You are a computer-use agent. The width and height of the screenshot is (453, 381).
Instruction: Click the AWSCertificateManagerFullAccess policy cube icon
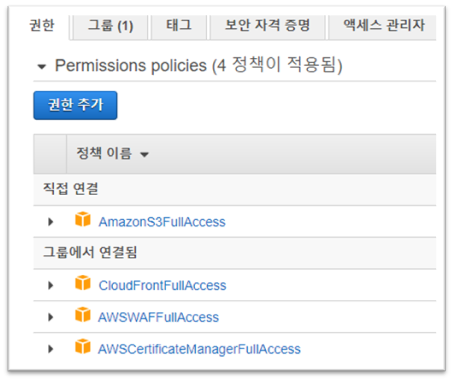83,346
